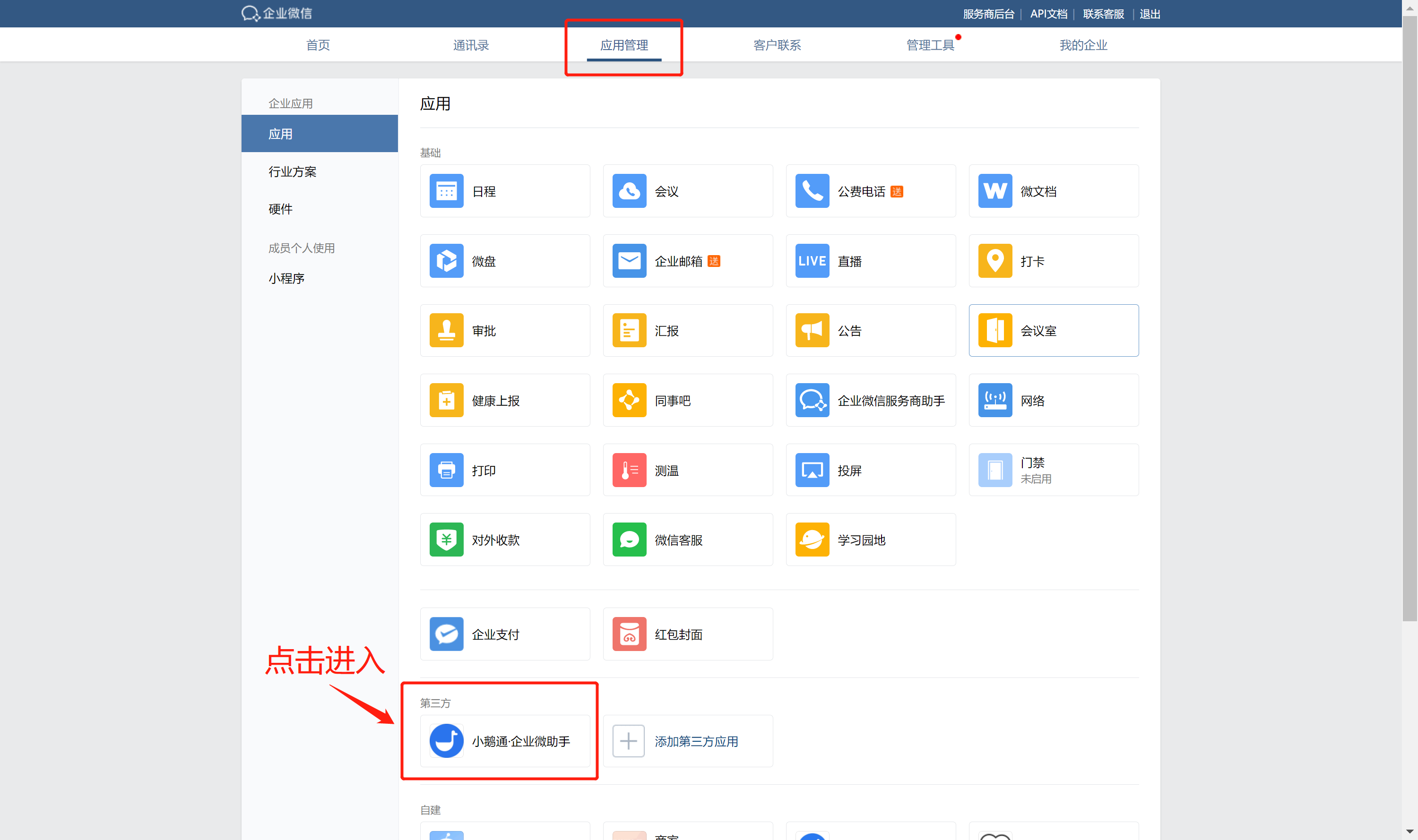Open the 微文档 W icon

995,191
